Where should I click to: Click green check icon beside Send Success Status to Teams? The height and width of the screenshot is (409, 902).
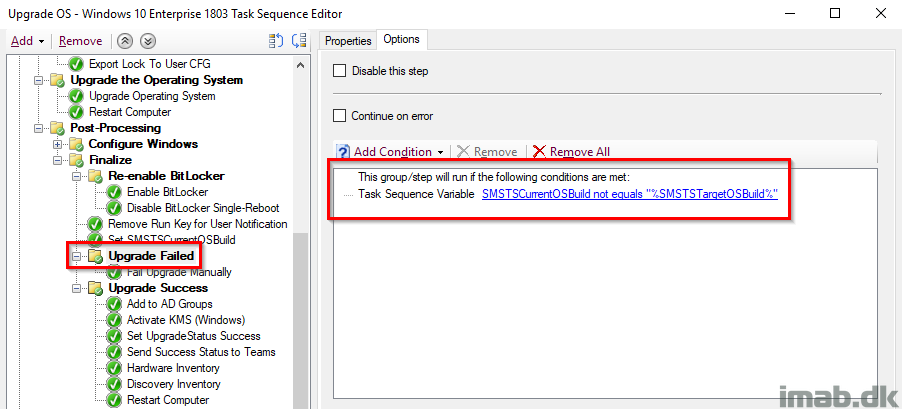[114, 352]
